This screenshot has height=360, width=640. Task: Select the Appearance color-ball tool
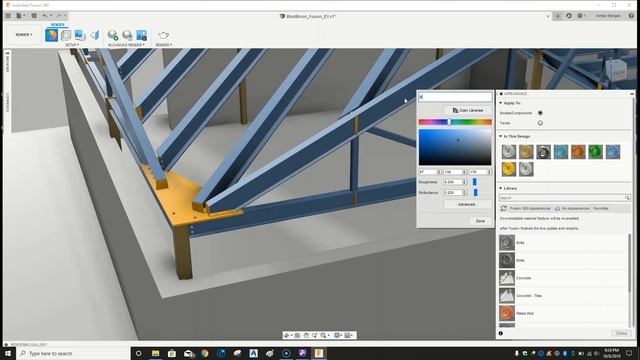(x=51, y=35)
